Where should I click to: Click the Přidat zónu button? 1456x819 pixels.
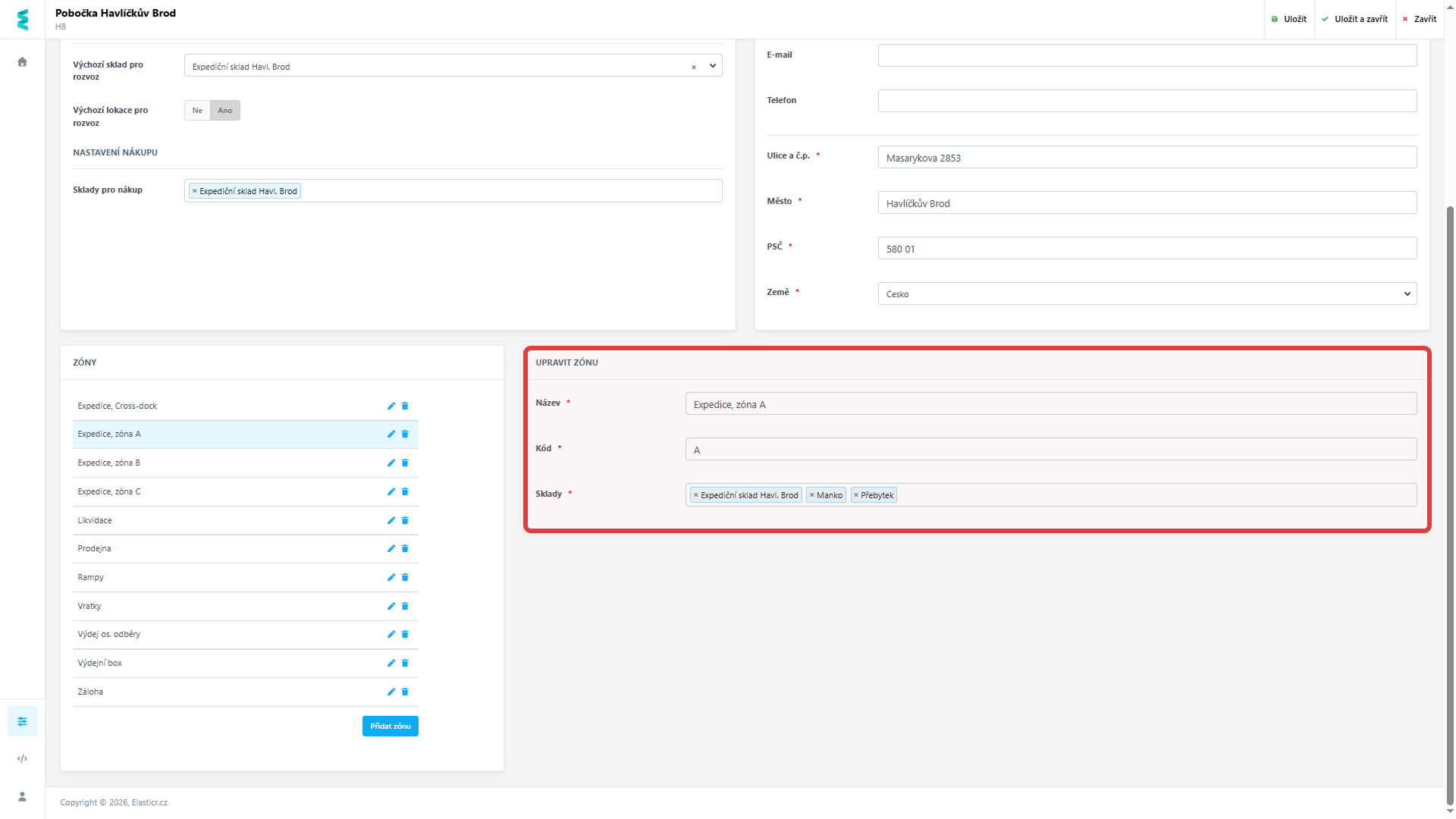tap(391, 726)
